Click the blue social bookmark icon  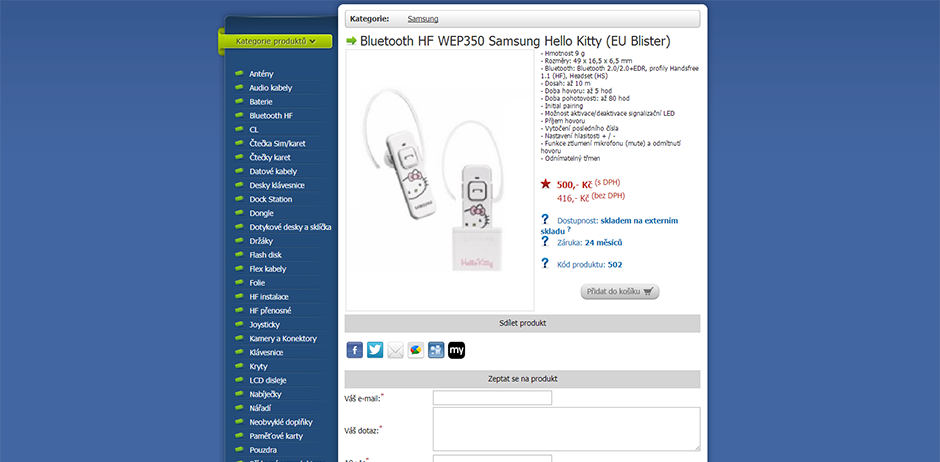click(x=436, y=350)
